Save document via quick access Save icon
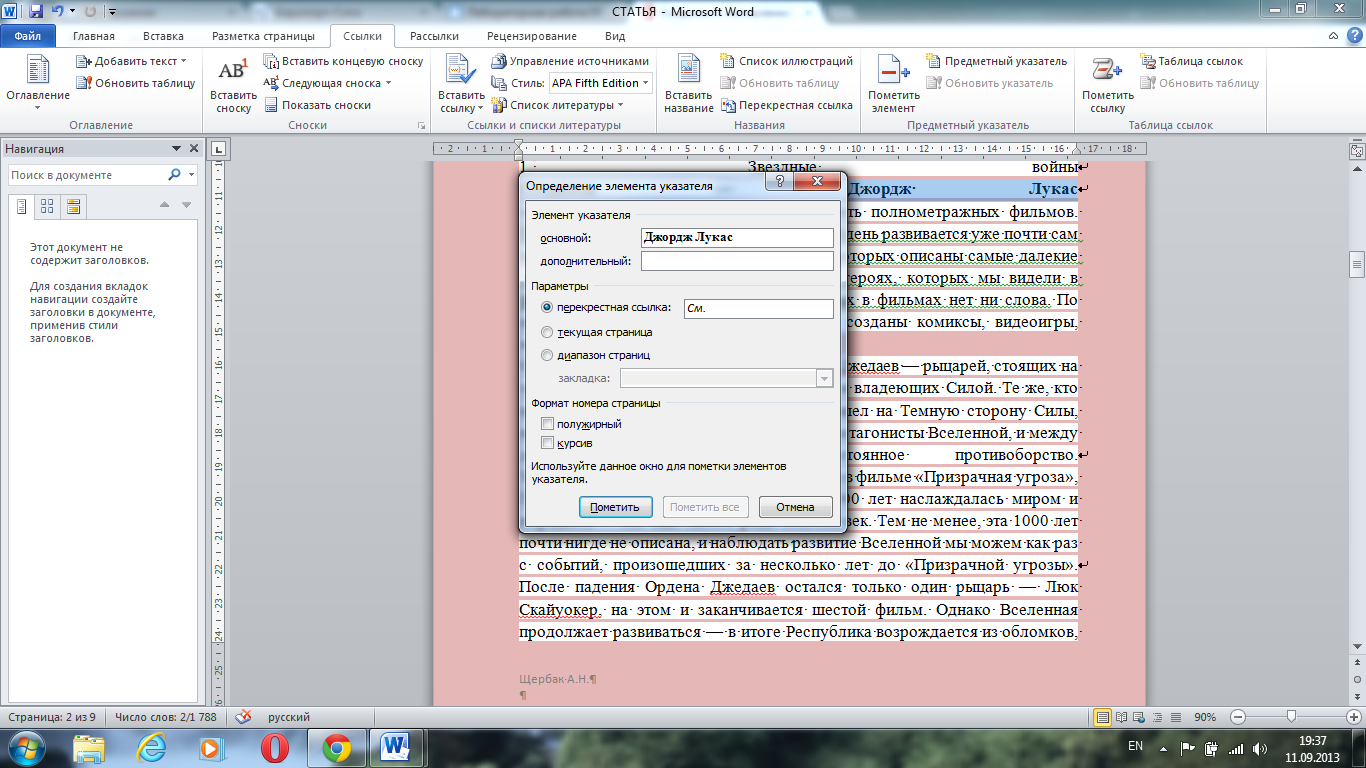Screen dimensions: 1366x768 36,12
